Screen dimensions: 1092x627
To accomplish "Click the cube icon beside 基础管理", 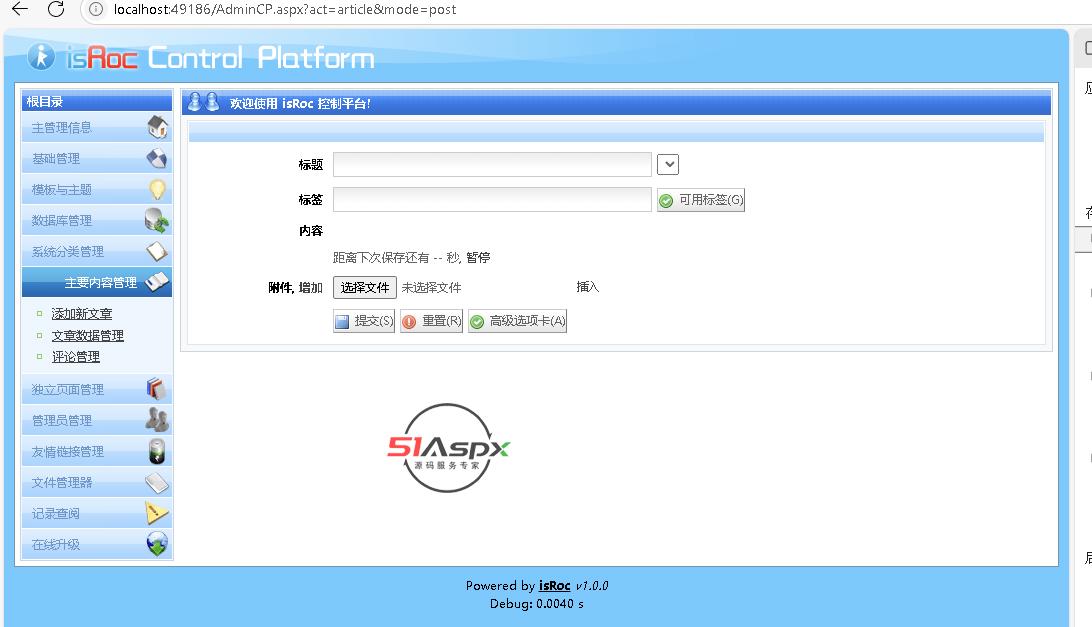I will 157,159.
